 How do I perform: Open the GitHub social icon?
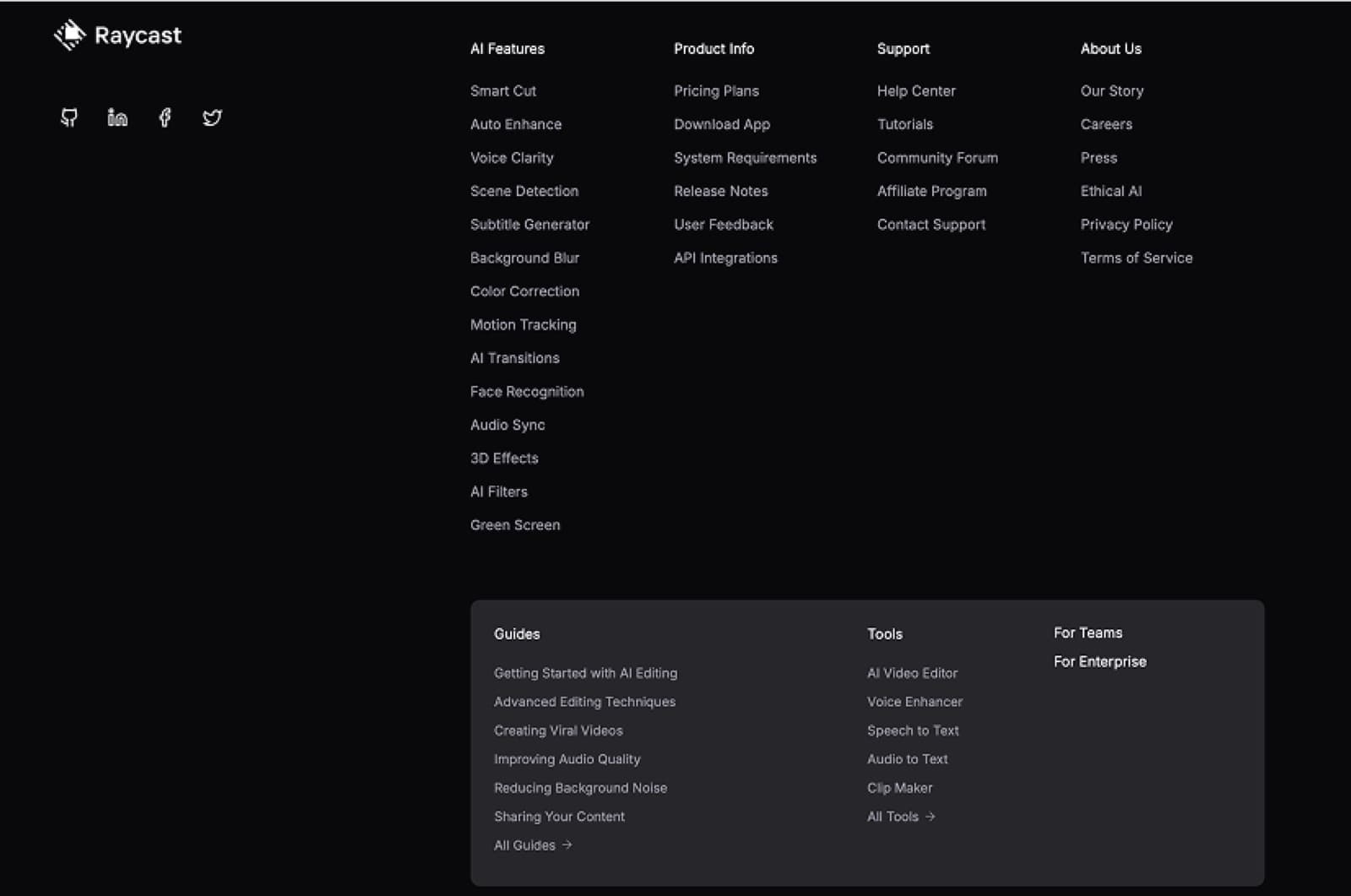69,117
